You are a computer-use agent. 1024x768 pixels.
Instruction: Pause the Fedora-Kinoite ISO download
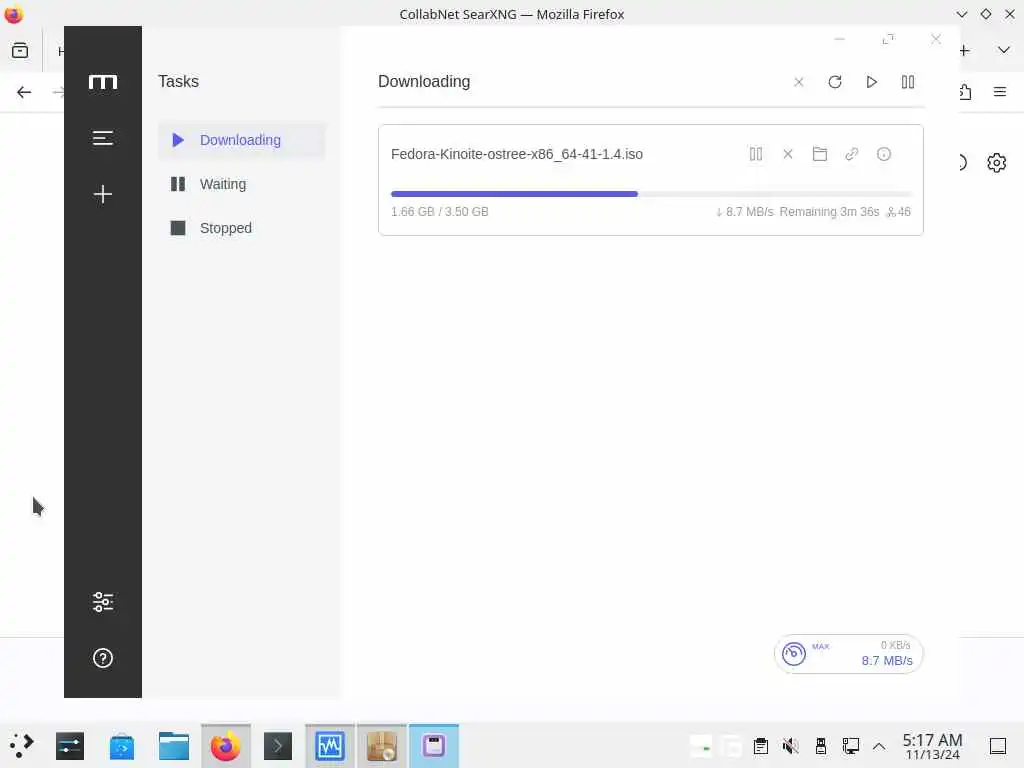coord(756,154)
